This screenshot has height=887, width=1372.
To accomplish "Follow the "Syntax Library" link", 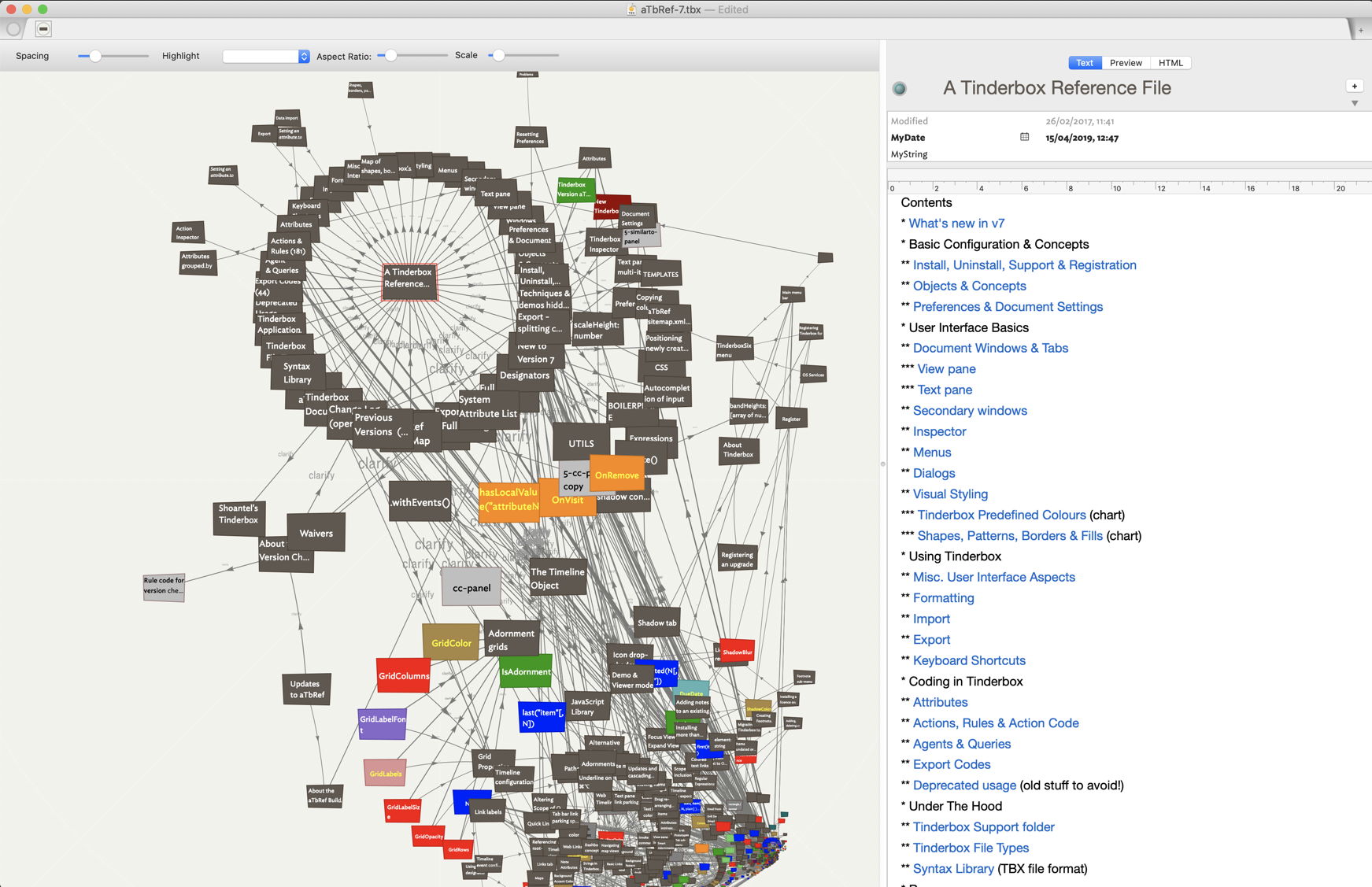I will (x=953, y=869).
